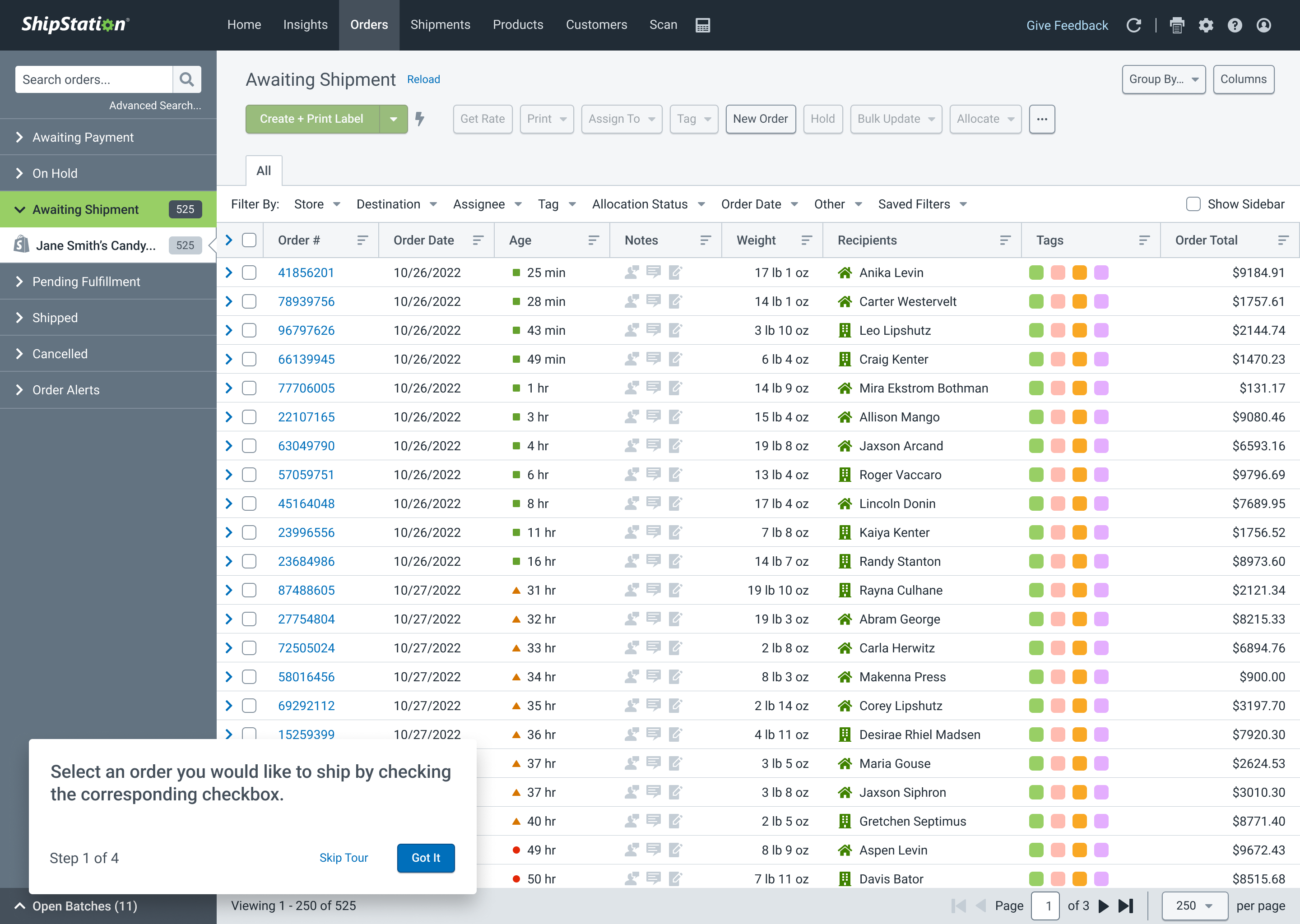
Task: Click edit note icon for order 41856201
Action: coord(675,273)
